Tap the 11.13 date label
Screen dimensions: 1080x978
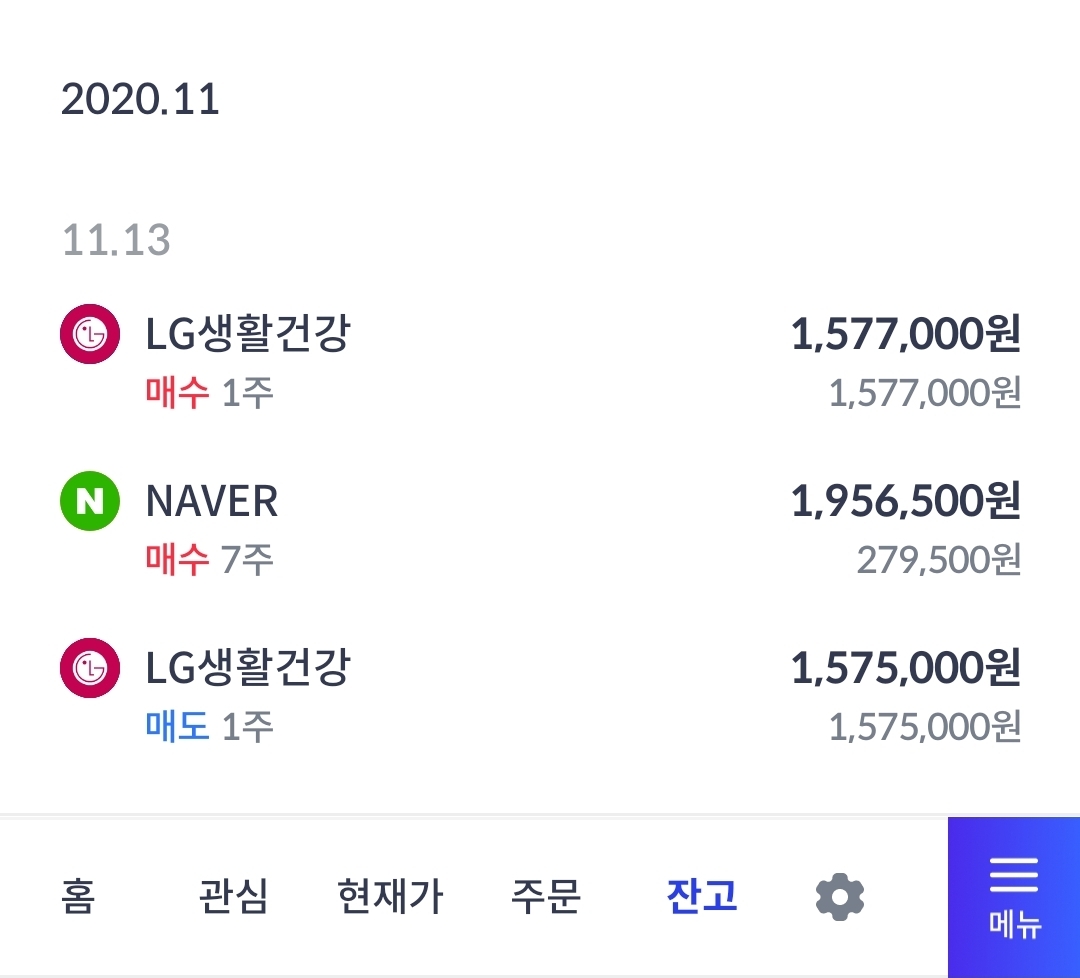(x=116, y=241)
